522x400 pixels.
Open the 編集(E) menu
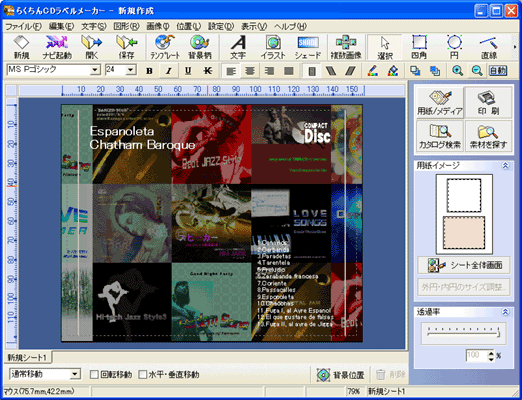[61, 26]
